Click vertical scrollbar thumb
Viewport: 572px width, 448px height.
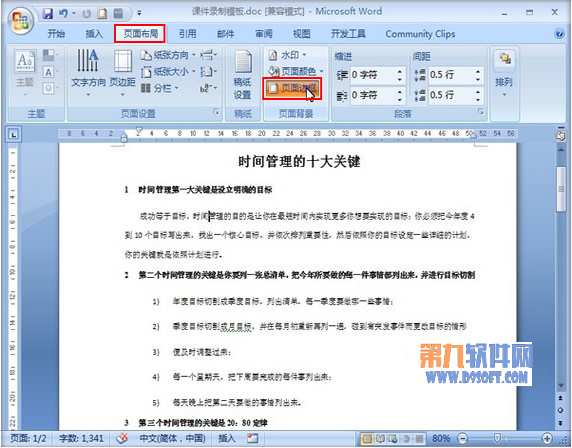click(x=561, y=189)
